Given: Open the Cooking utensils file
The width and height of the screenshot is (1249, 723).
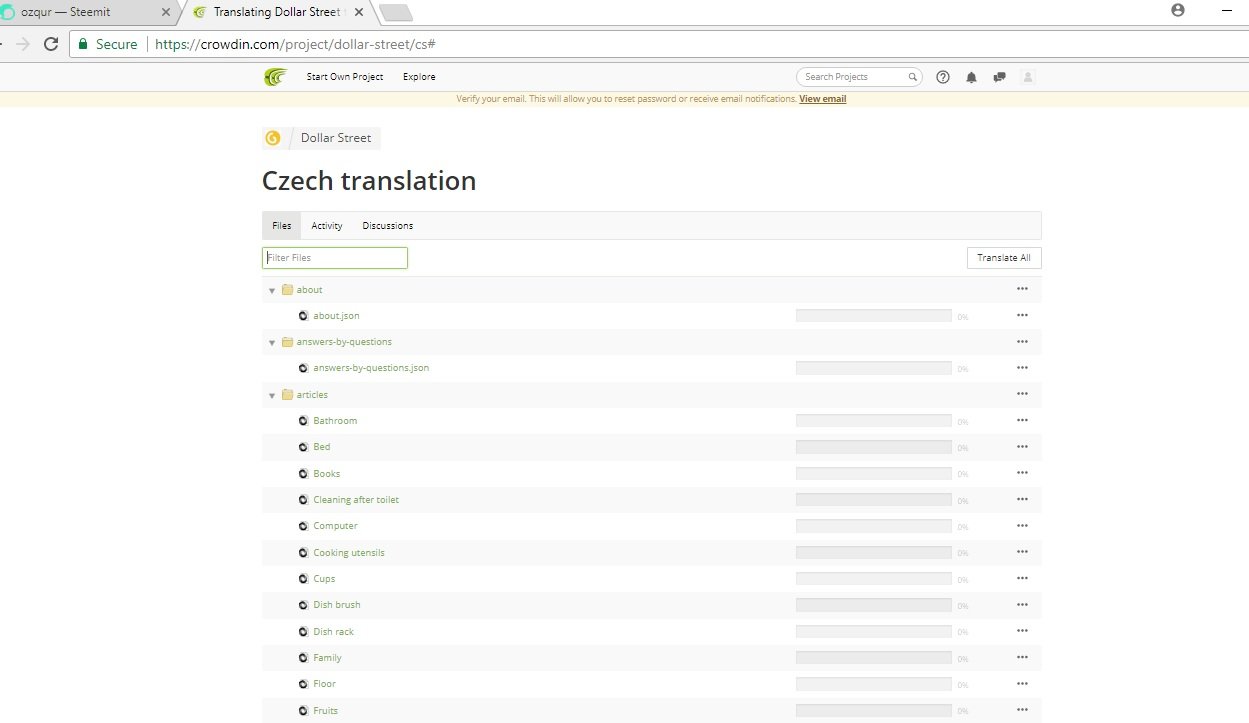Looking at the screenshot, I should pos(349,553).
